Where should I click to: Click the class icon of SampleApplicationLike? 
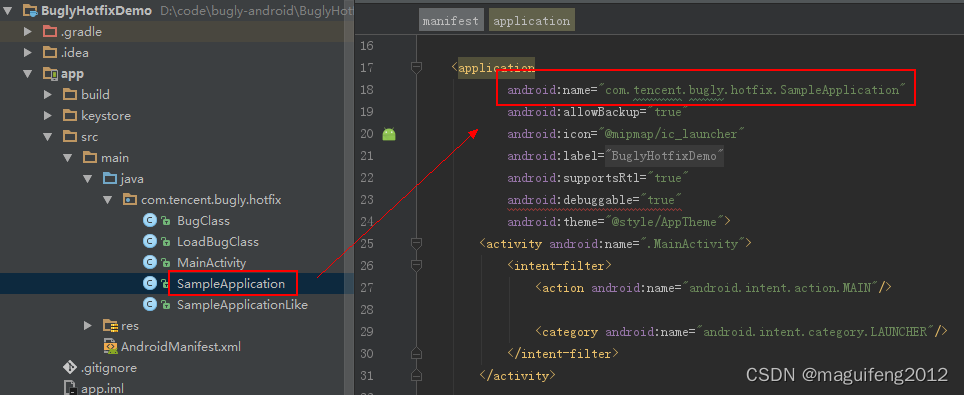[149, 304]
